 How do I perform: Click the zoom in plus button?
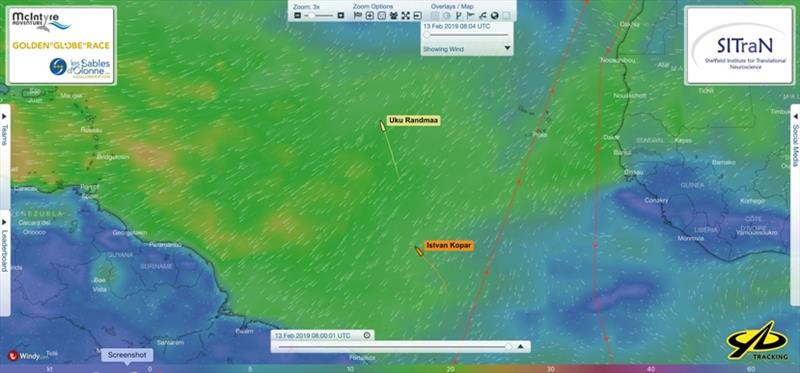pos(341,15)
